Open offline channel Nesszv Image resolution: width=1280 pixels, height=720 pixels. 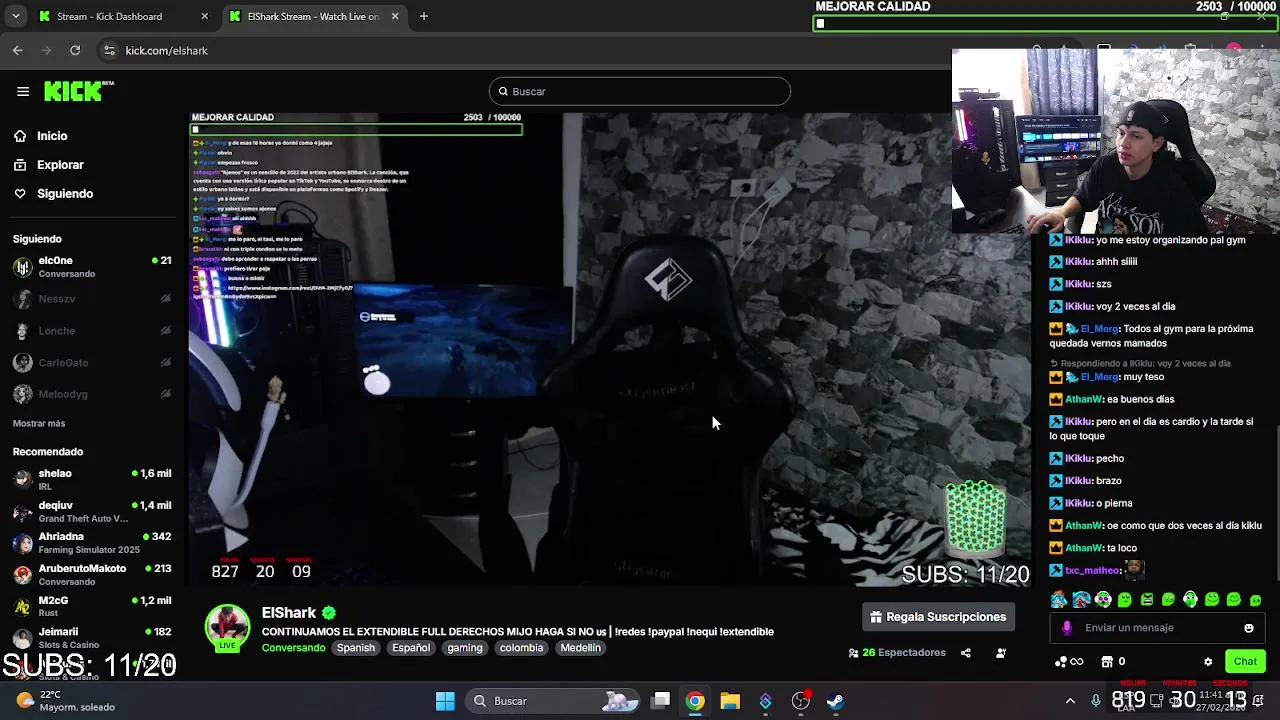coord(92,299)
